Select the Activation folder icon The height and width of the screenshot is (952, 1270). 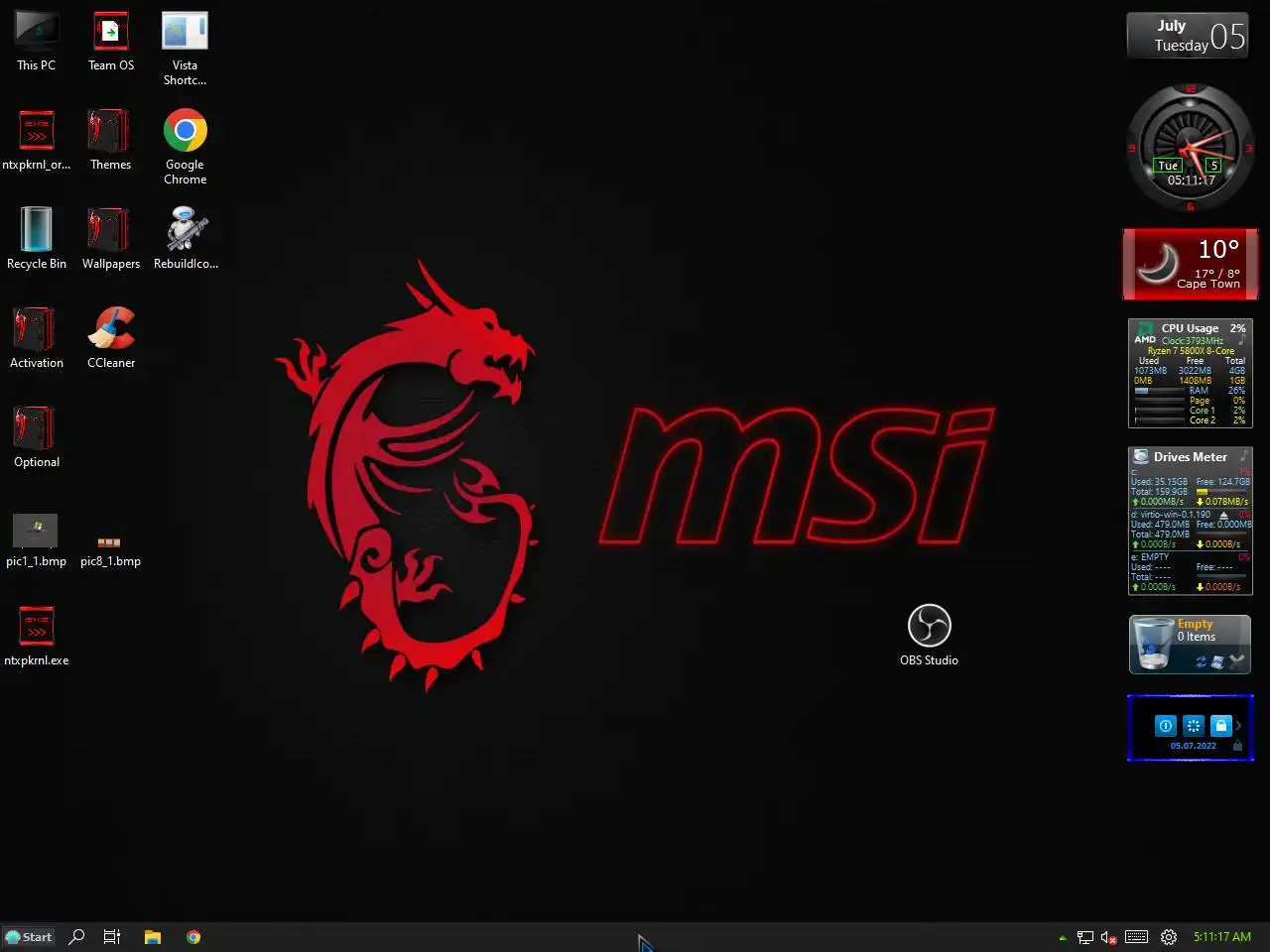pyautogui.click(x=36, y=339)
